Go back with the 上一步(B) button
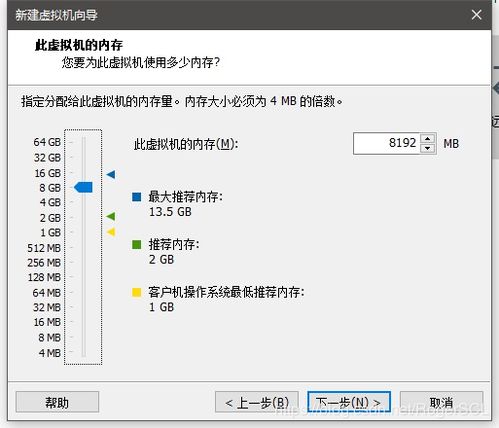Screen dimensions: 499x428 [x=257, y=402]
